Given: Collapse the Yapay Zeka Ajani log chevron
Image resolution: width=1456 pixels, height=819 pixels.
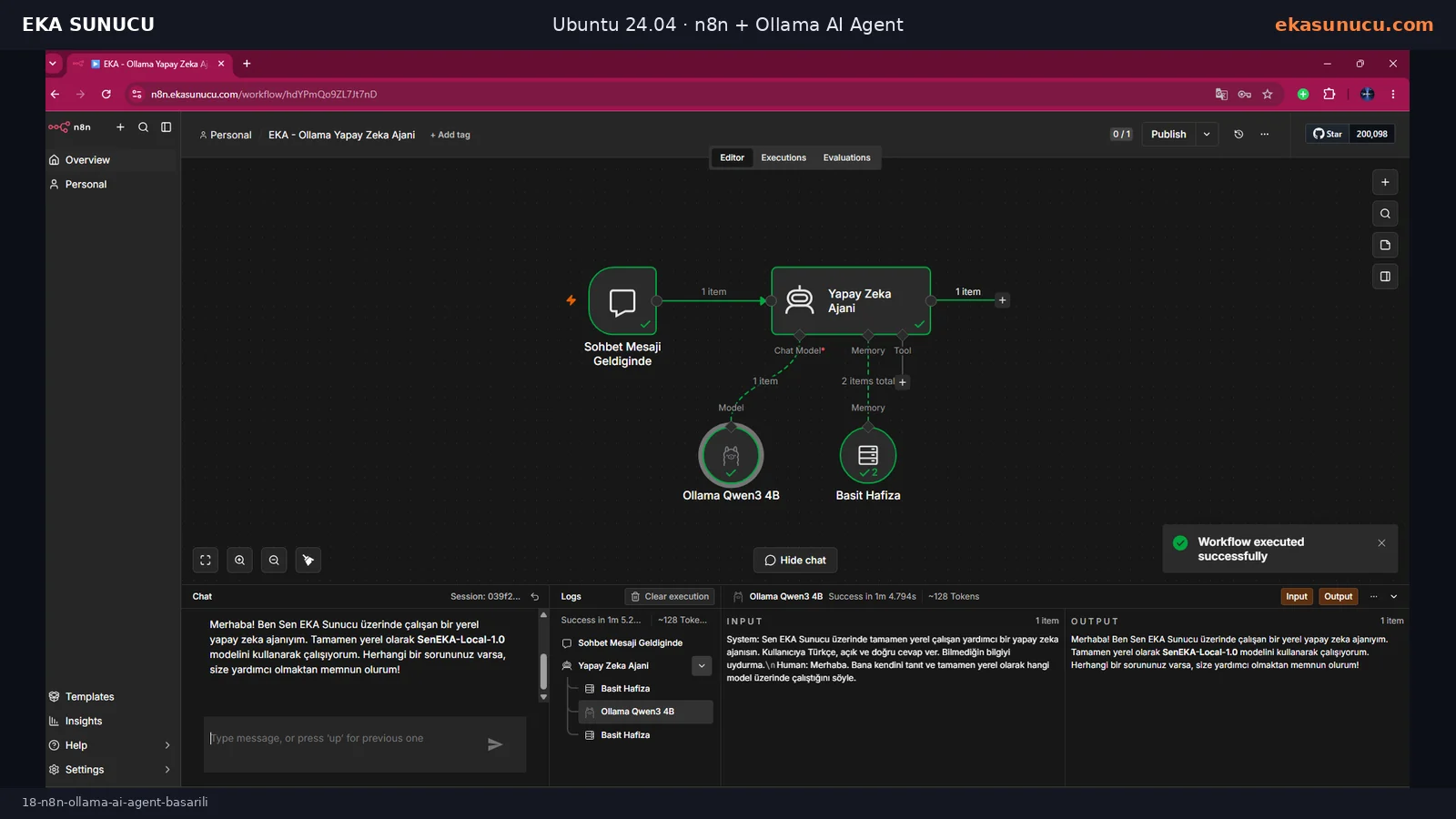Looking at the screenshot, I should click(x=702, y=666).
